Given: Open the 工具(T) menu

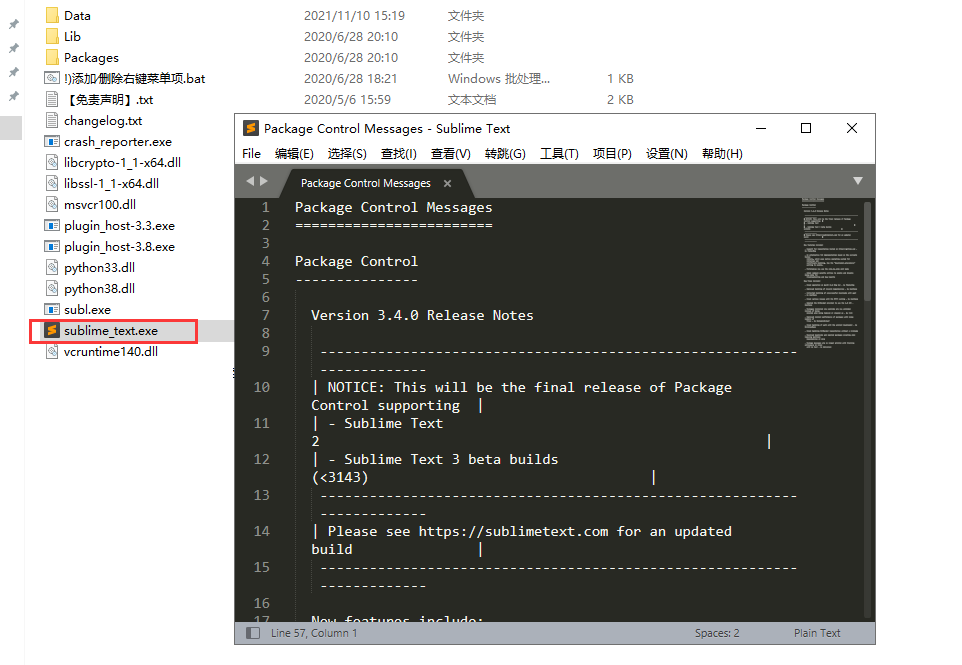Looking at the screenshot, I should pos(559,153).
